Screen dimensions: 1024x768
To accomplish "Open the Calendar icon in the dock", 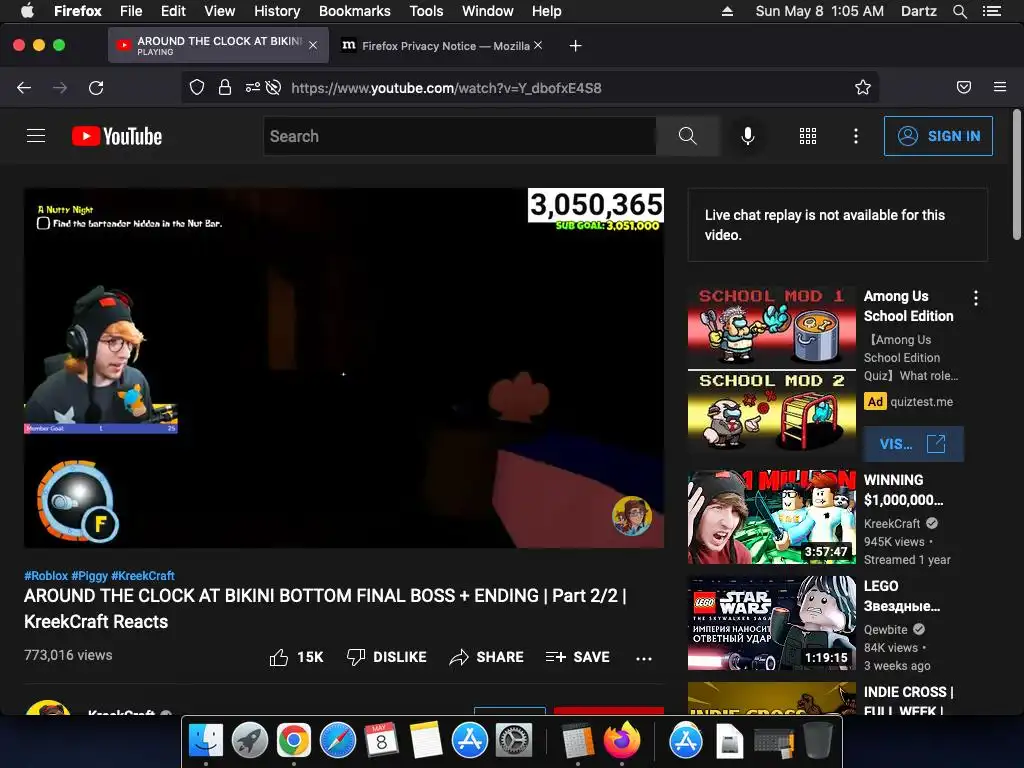I will (381, 741).
